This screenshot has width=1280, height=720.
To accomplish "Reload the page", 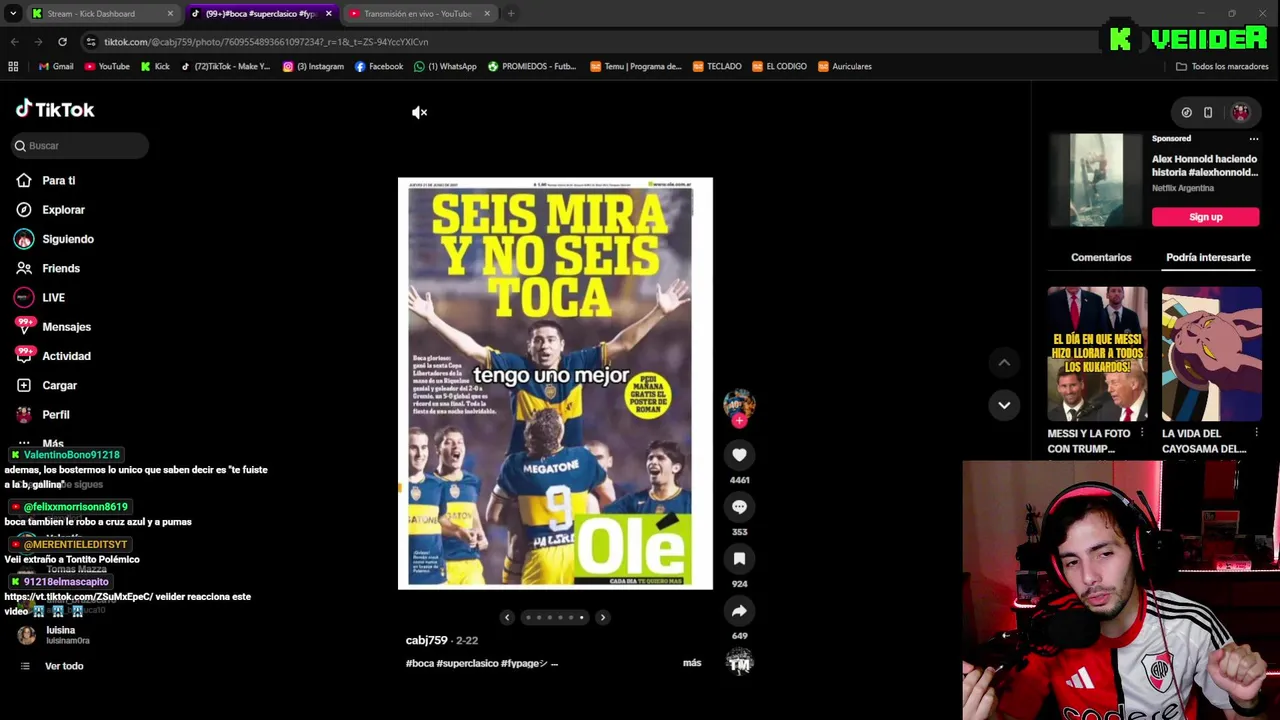I will (62, 42).
